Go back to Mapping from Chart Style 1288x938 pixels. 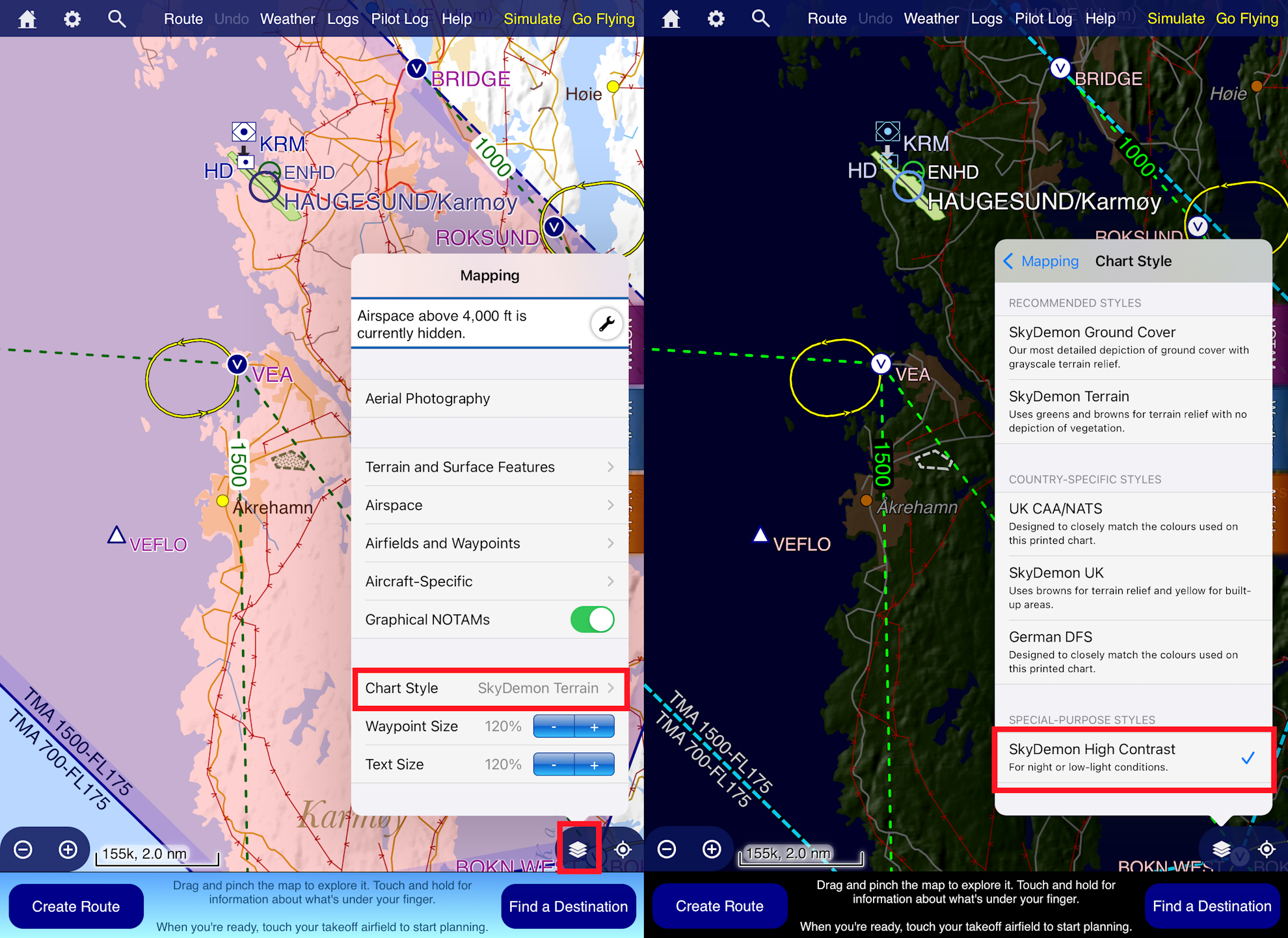pyautogui.click(x=1041, y=261)
